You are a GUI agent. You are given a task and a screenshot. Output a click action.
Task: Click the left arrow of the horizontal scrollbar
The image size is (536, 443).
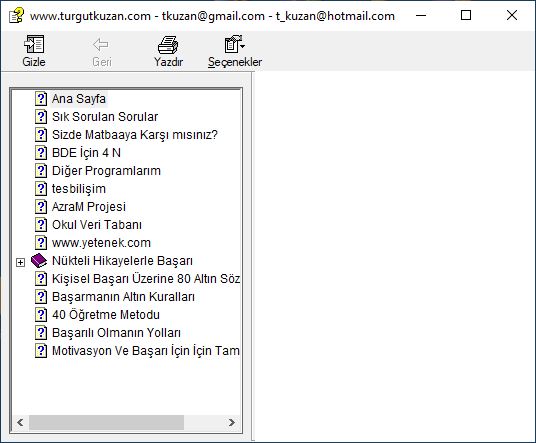tap(20, 422)
